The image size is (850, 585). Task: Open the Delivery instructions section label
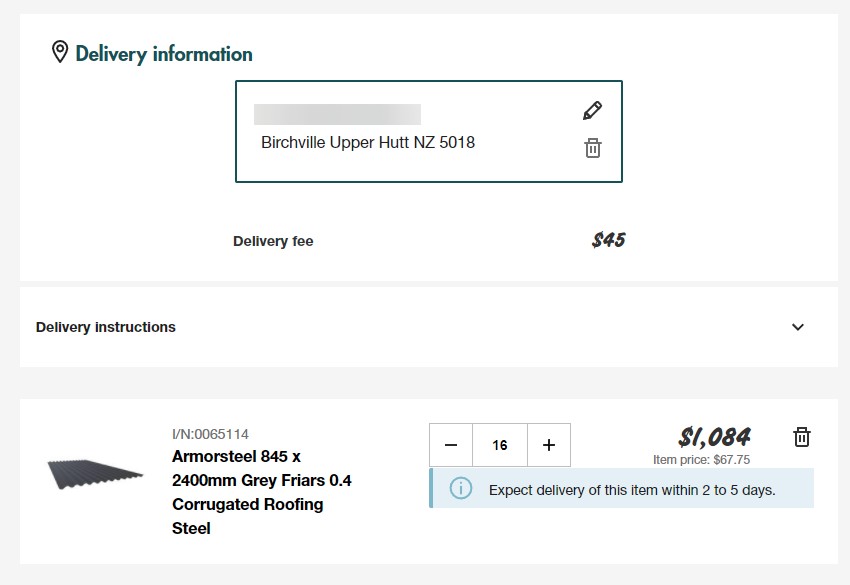(x=106, y=327)
